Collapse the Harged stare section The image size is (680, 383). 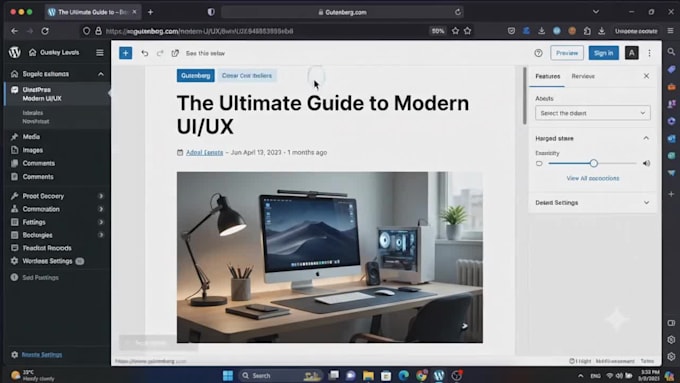tap(646, 138)
